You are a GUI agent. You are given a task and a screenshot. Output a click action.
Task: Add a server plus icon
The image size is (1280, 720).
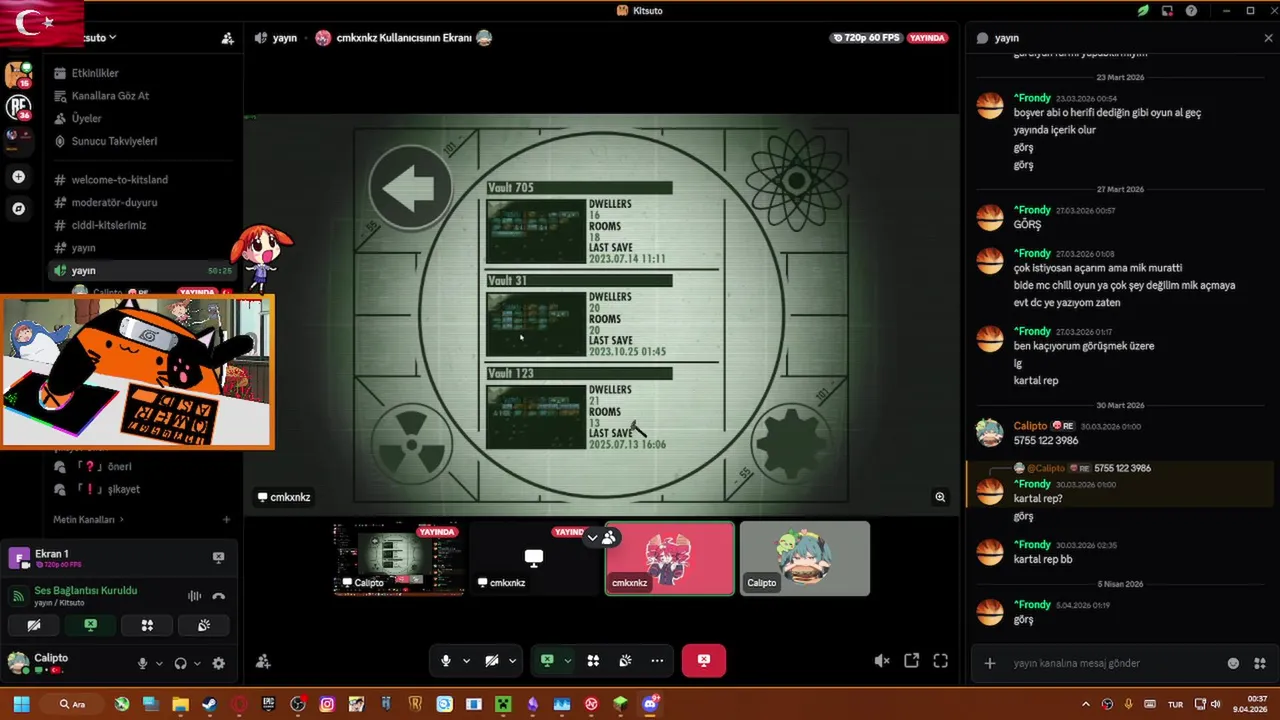(x=18, y=177)
